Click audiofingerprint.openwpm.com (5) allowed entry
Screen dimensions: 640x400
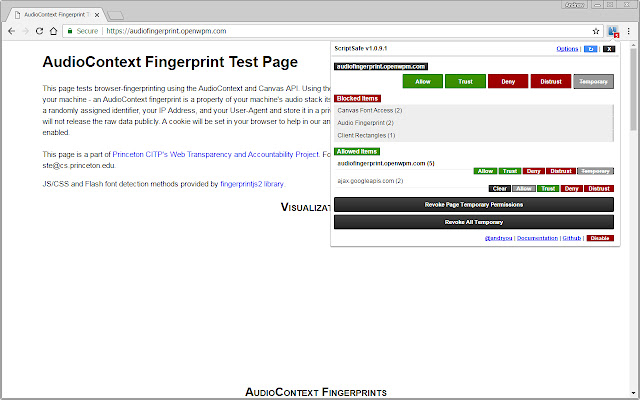click(386, 163)
